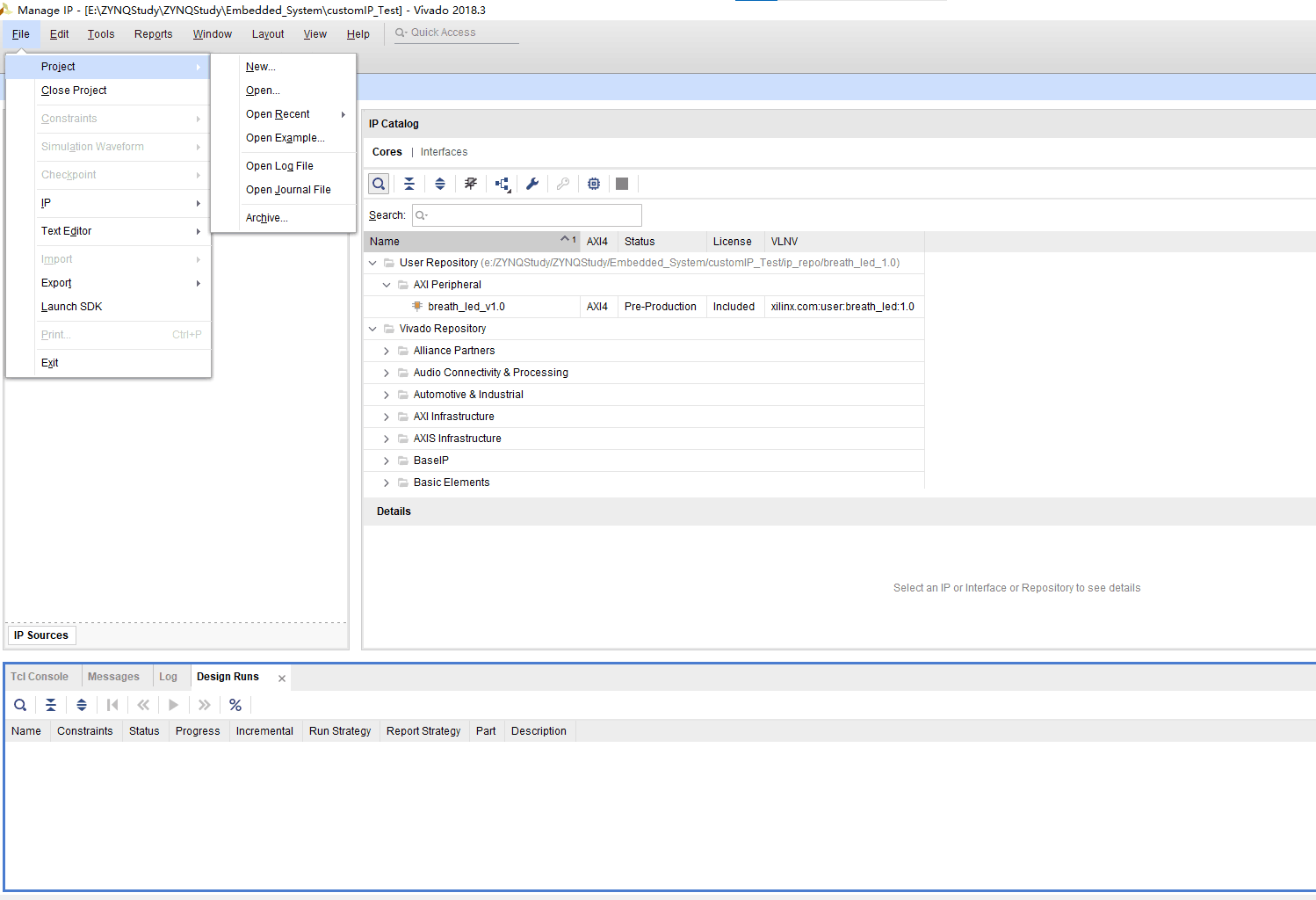The height and width of the screenshot is (900, 1316).
Task: Click the percent icon in Design Runs
Action: [235, 705]
